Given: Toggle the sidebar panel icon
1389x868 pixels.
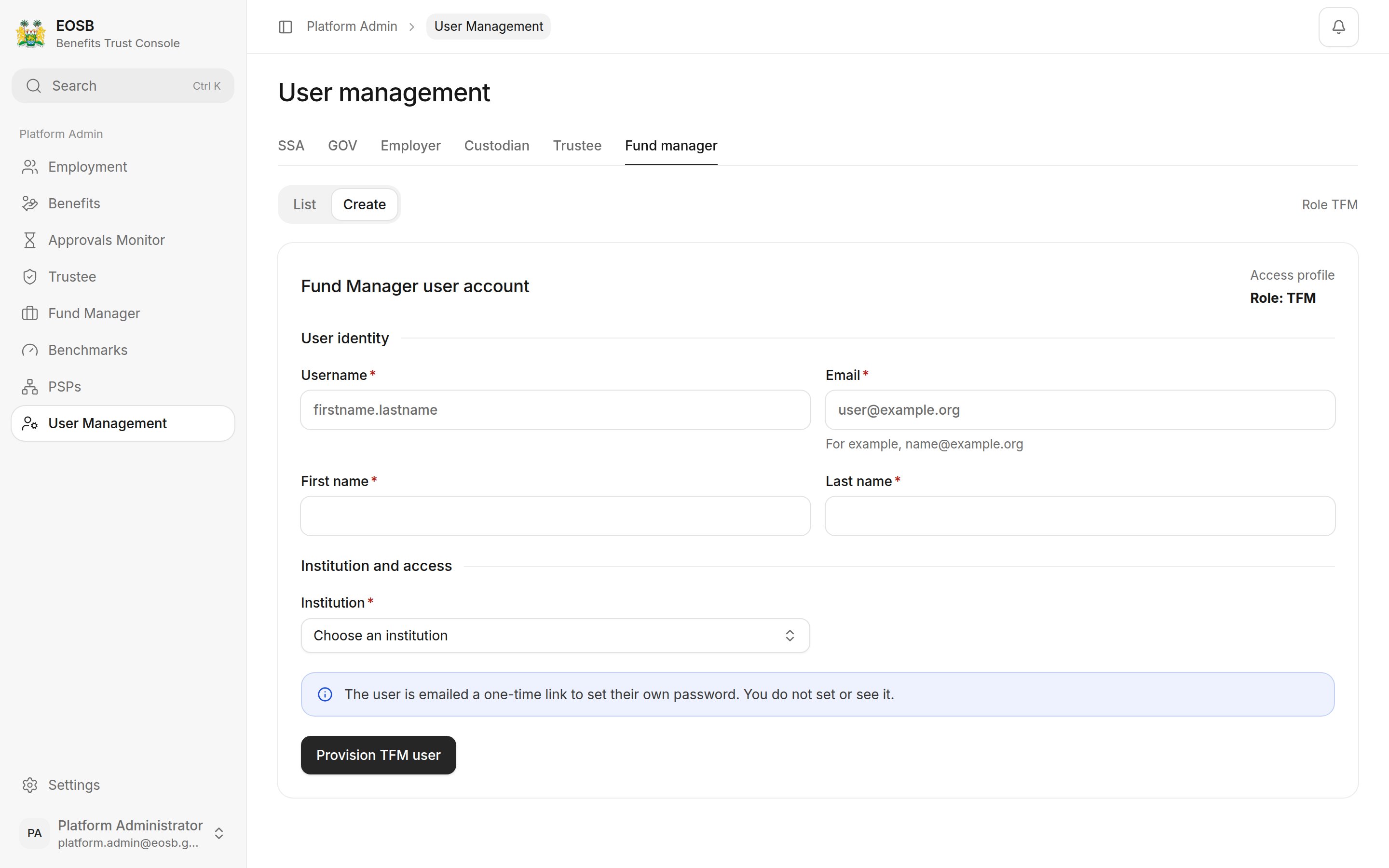Looking at the screenshot, I should [285, 27].
